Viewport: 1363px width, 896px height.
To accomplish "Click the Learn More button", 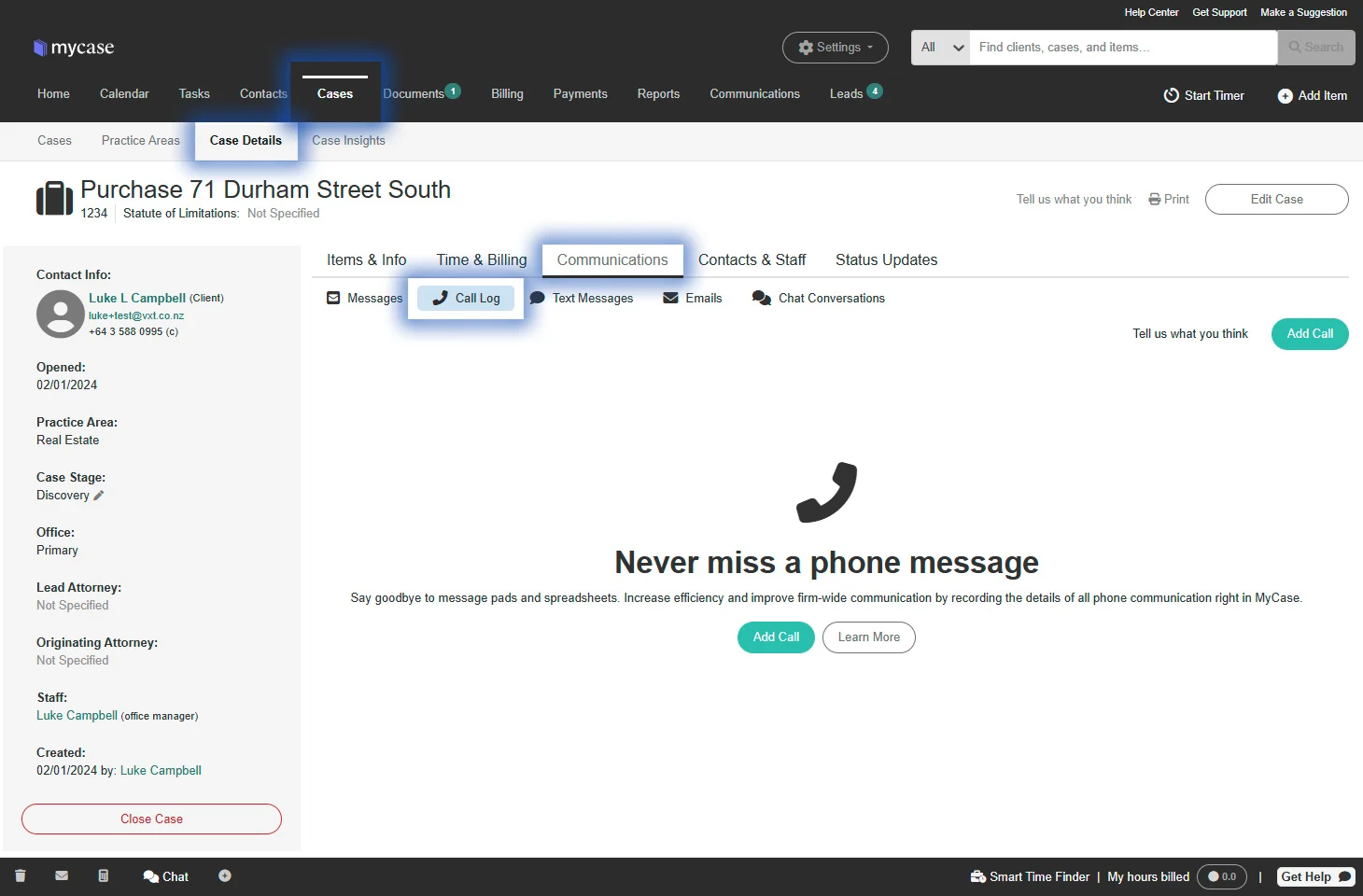I will click(x=868, y=637).
